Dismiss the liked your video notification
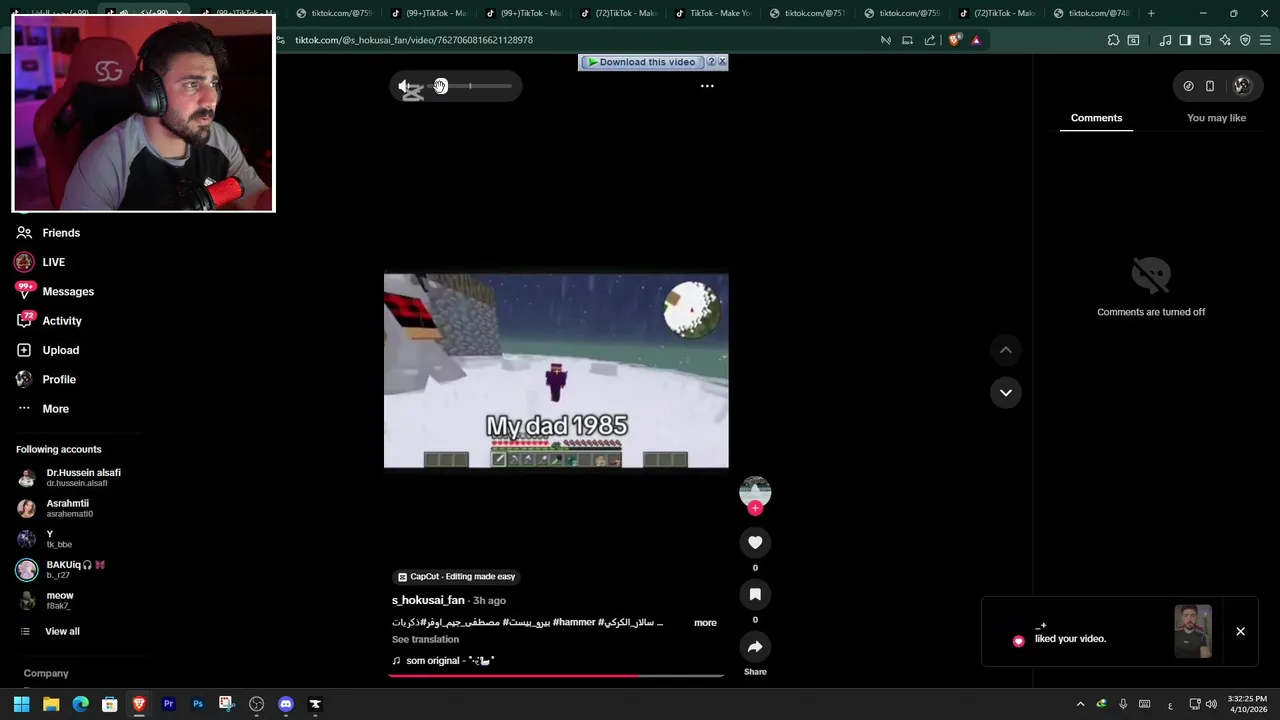This screenshot has width=1280, height=720. (x=1240, y=631)
